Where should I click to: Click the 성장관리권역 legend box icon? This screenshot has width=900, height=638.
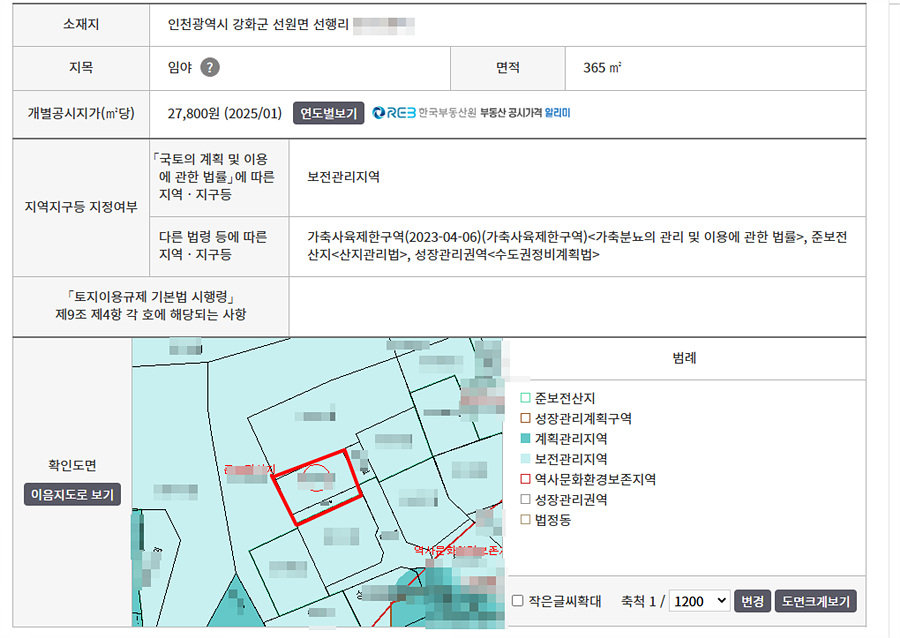[525, 499]
